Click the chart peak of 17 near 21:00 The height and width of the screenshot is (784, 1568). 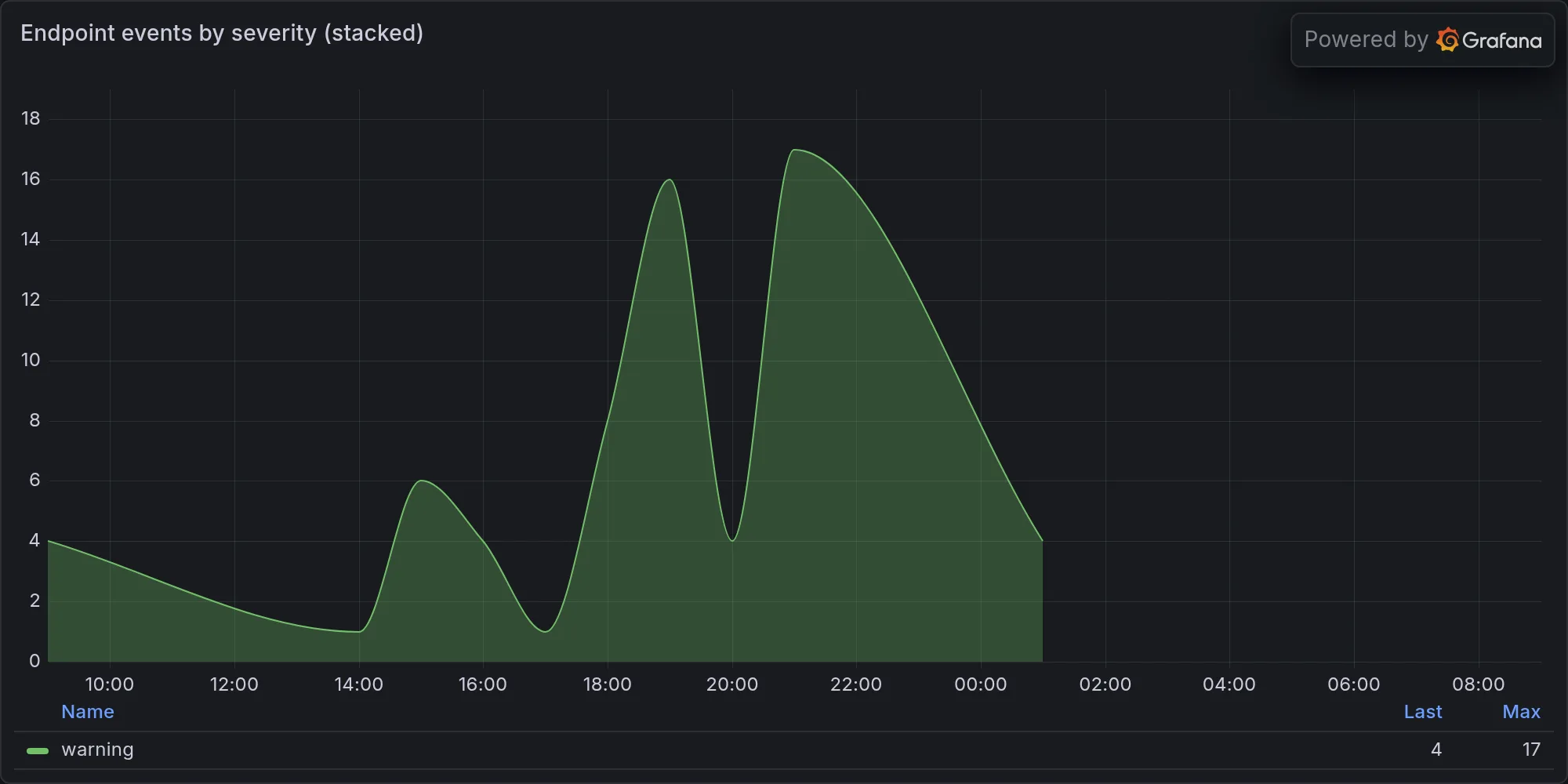[x=795, y=150]
